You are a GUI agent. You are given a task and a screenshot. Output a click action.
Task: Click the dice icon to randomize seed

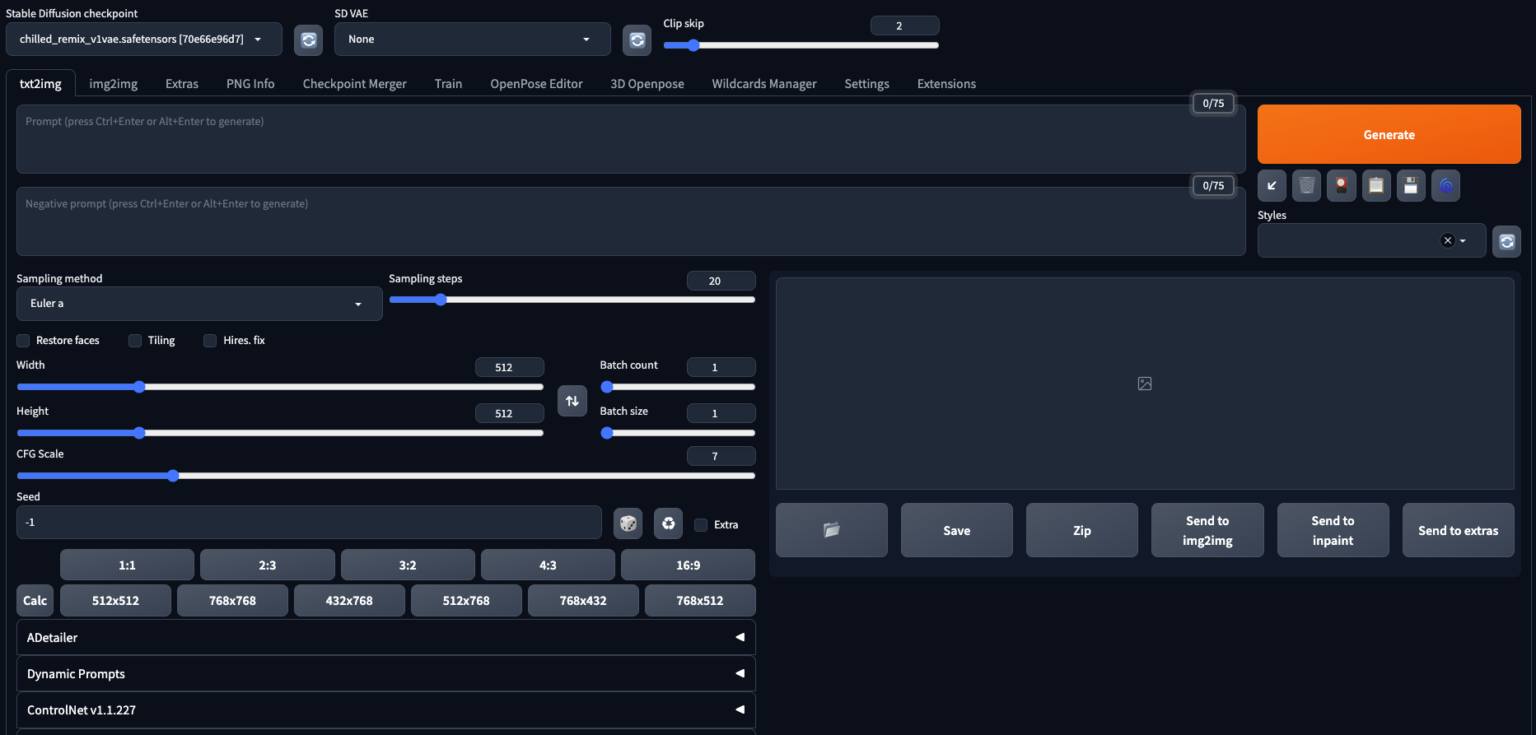point(628,523)
